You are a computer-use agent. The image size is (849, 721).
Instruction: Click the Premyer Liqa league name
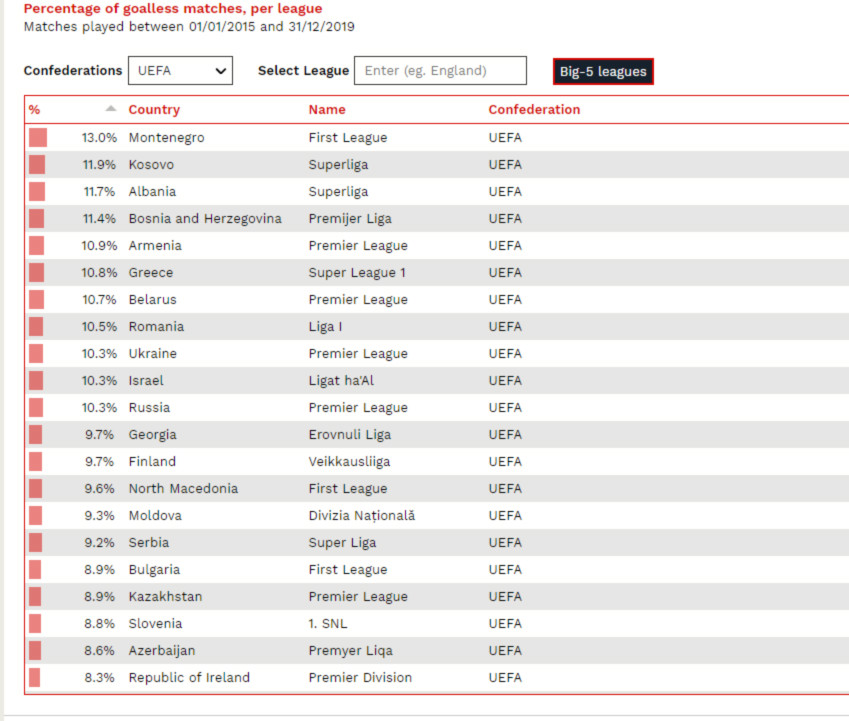click(350, 651)
